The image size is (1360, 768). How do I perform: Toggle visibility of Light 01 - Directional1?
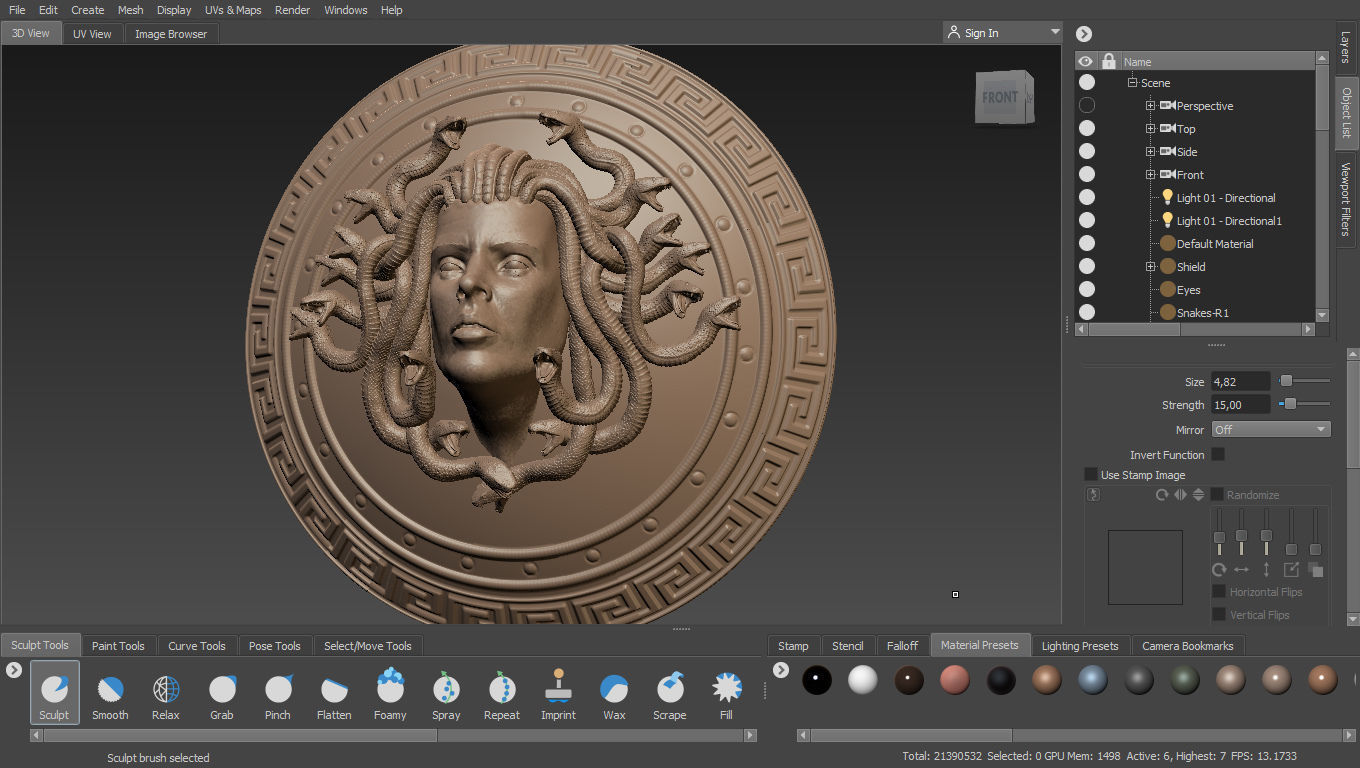[1087, 220]
